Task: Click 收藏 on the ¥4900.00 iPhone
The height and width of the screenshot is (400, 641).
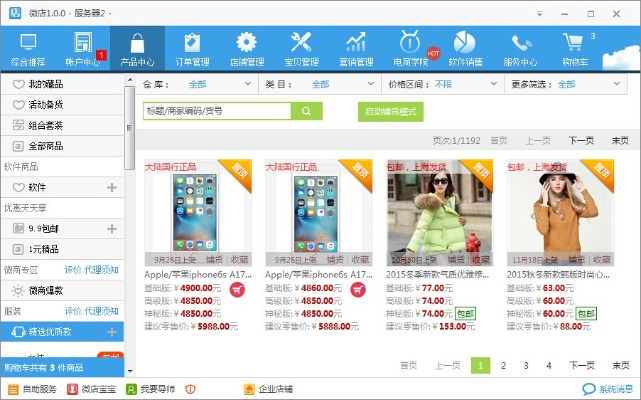Action: pyautogui.click(x=240, y=259)
